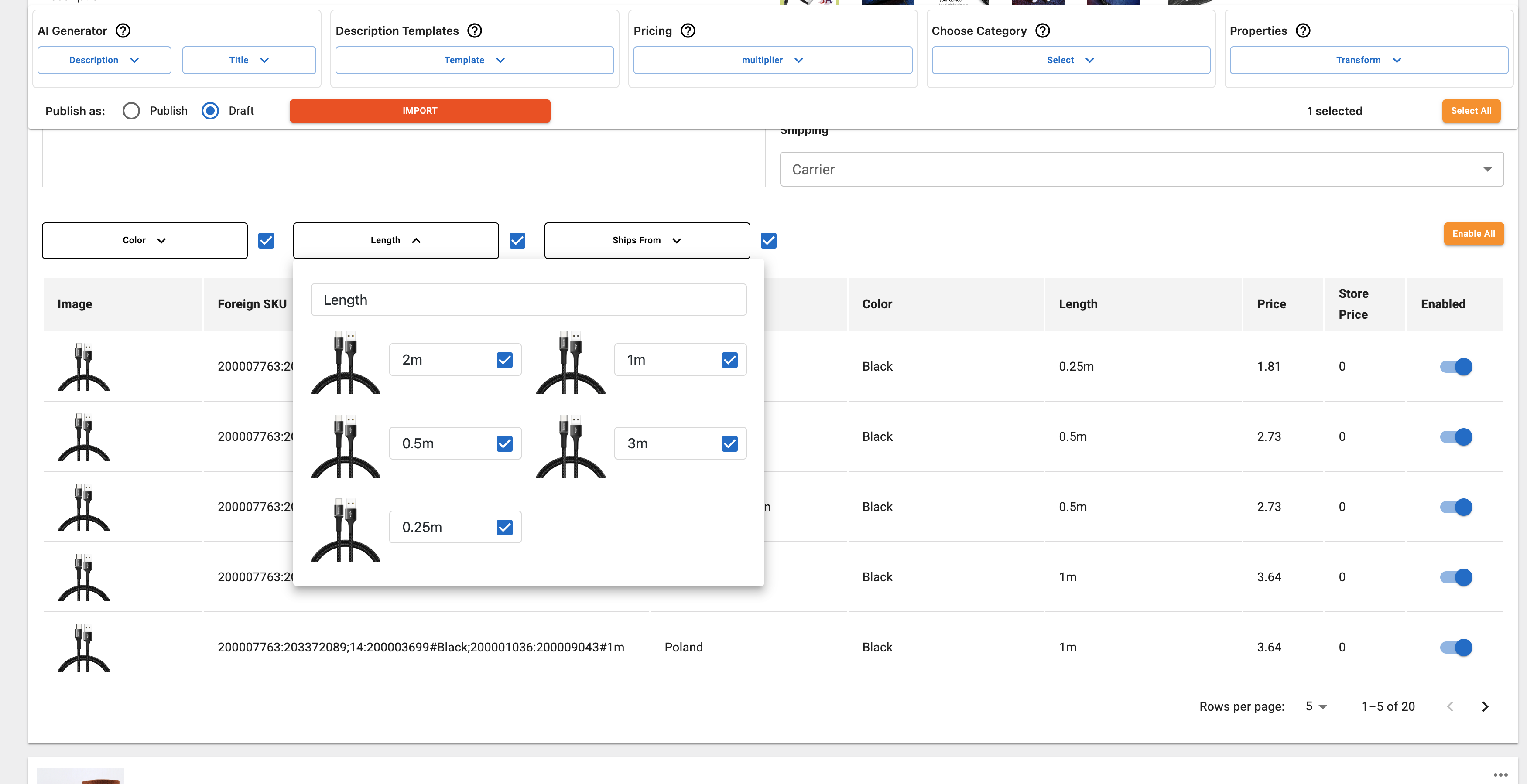
Task: Open AI Generator Description dropdown
Action: (104, 60)
